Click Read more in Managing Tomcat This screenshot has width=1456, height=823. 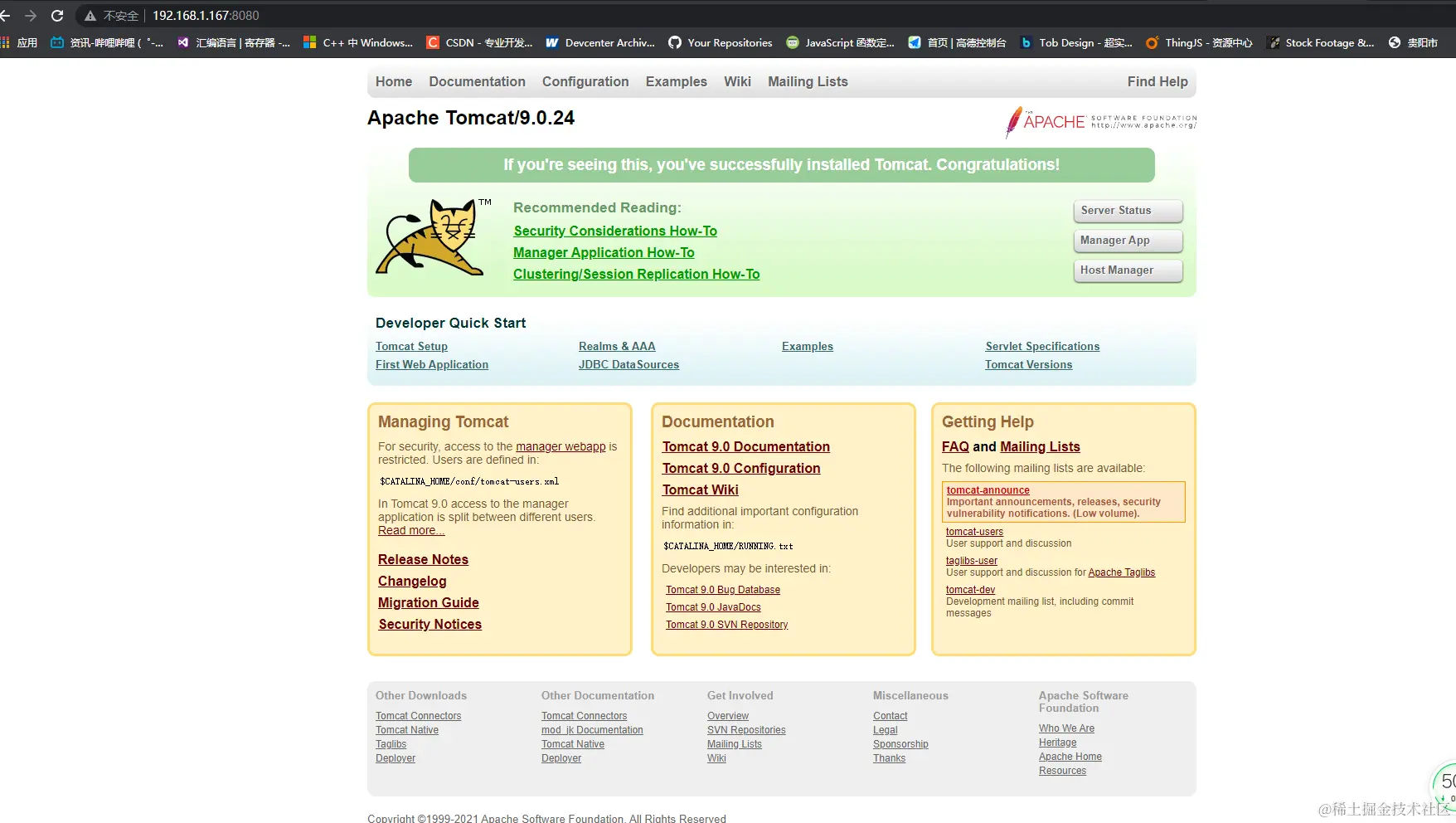pyautogui.click(x=411, y=530)
